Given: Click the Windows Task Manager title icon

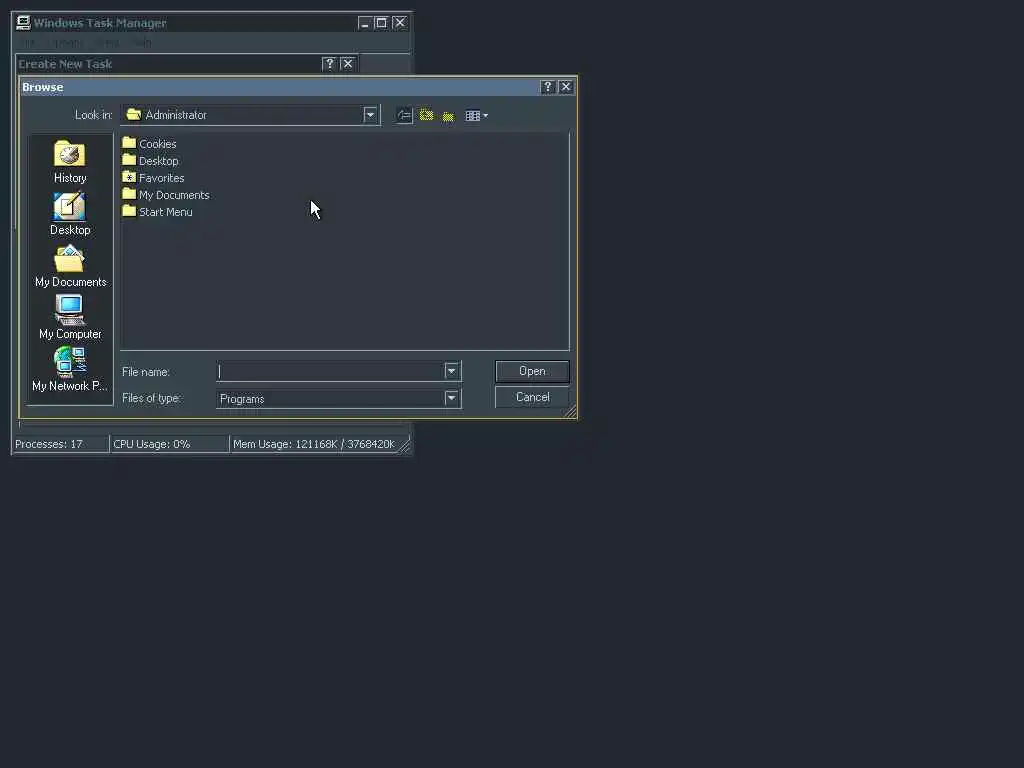Looking at the screenshot, I should 24,23.
